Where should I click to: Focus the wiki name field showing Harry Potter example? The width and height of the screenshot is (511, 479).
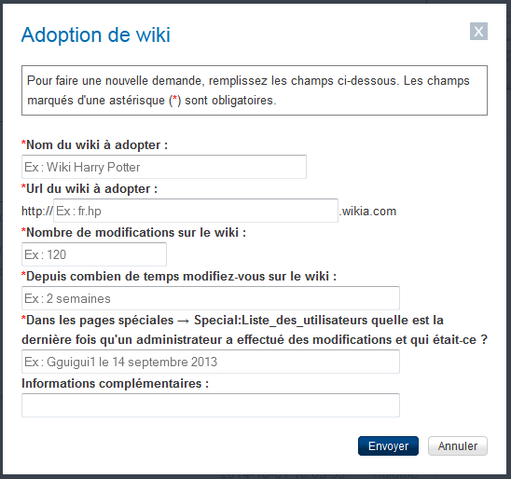(164, 167)
